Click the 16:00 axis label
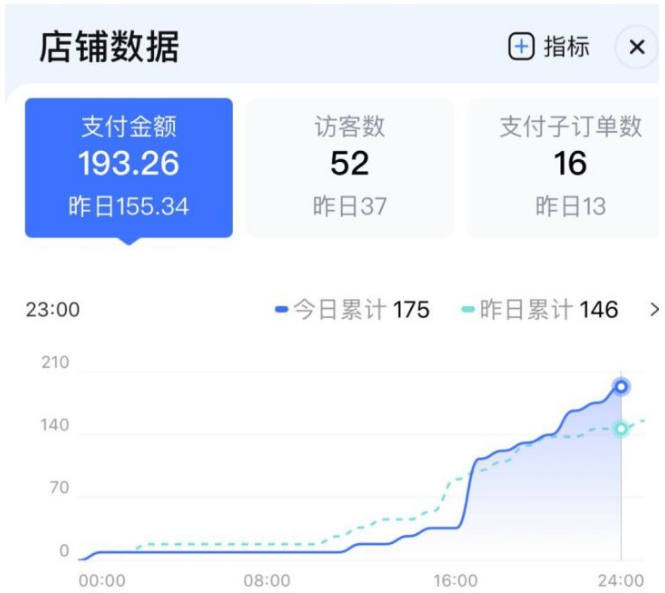665x593 pixels. point(455,580)
